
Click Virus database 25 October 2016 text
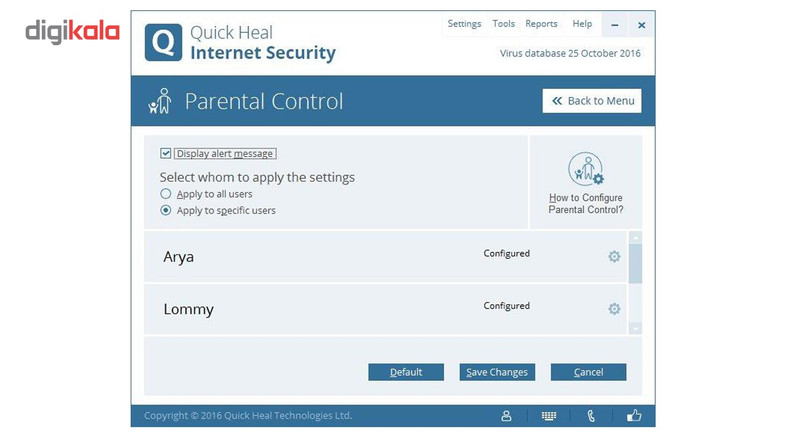point(570,53)
